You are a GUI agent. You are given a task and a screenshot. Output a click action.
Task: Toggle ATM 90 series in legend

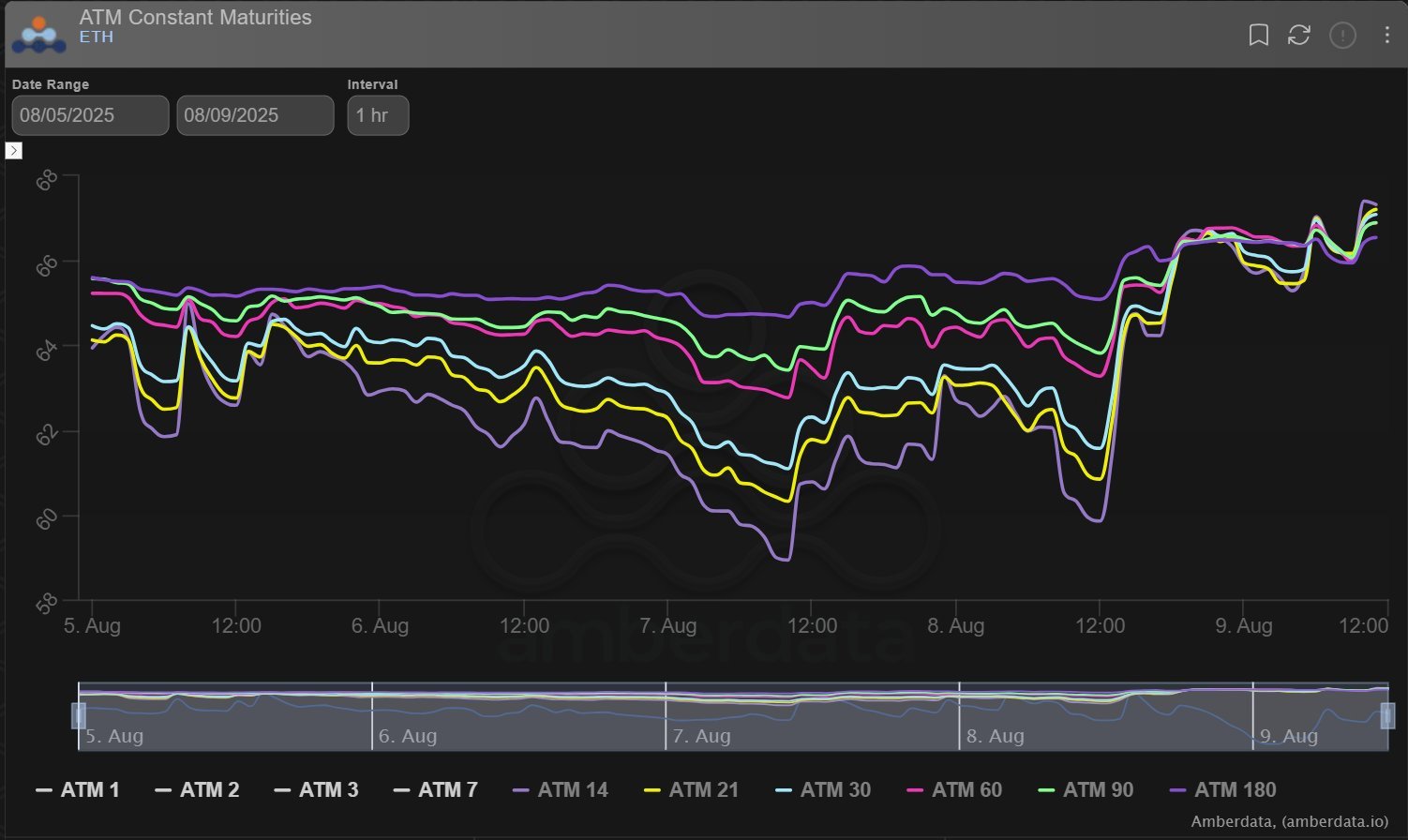pos(1086,790)
